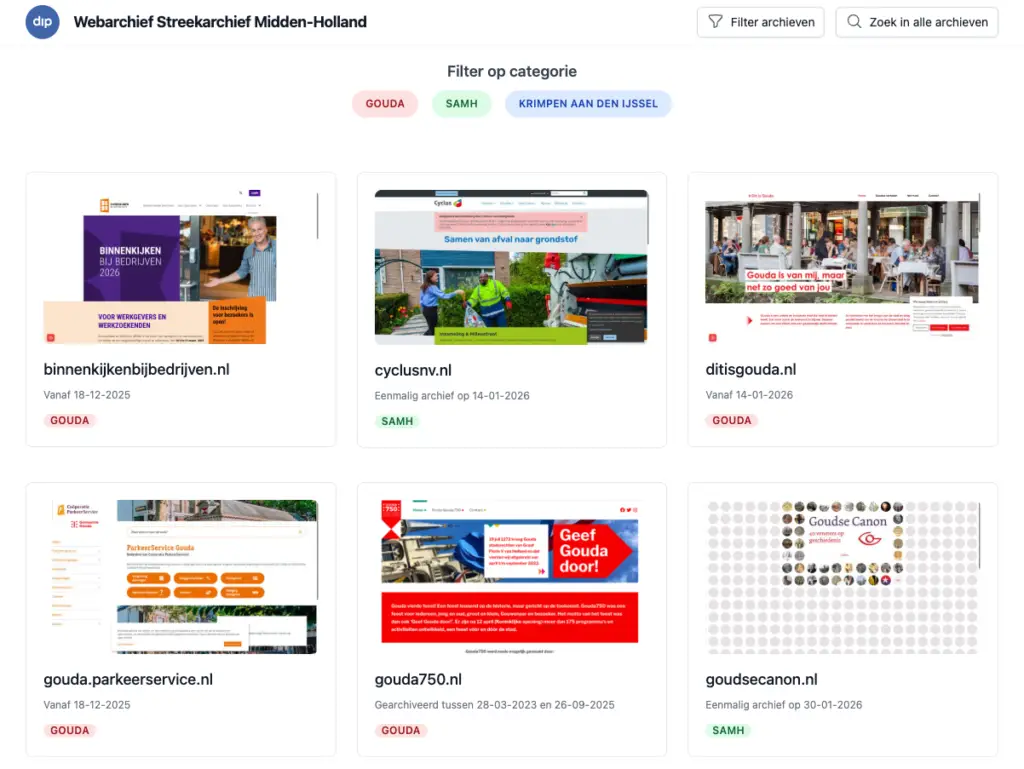Click GOUDA tag on ditisgouda.nl card

pos(731,420)
